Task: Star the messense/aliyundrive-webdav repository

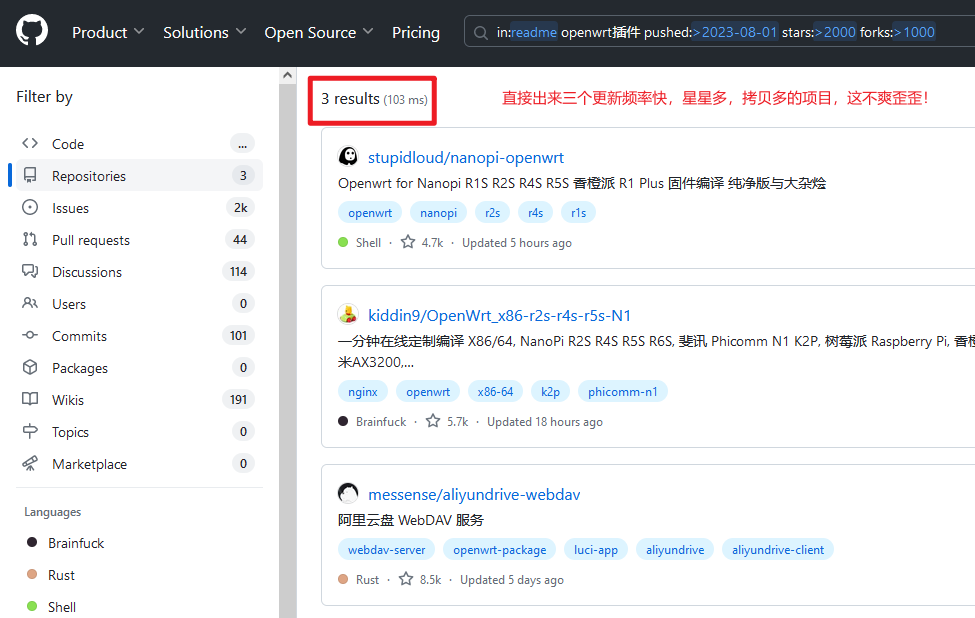Action: (x=406, y=579)
